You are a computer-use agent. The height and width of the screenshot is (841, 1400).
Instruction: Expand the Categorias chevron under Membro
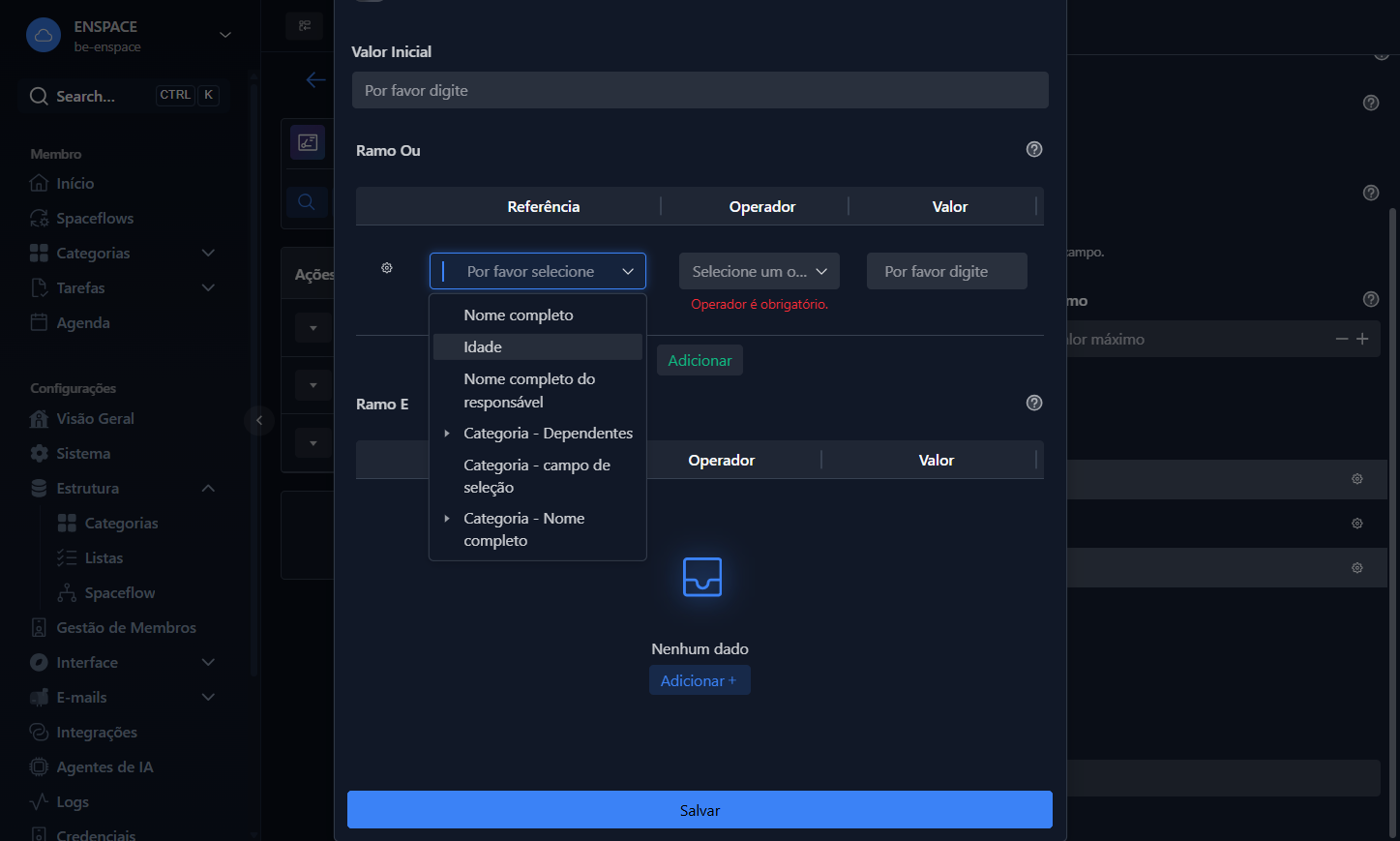[x=208, y=253]
